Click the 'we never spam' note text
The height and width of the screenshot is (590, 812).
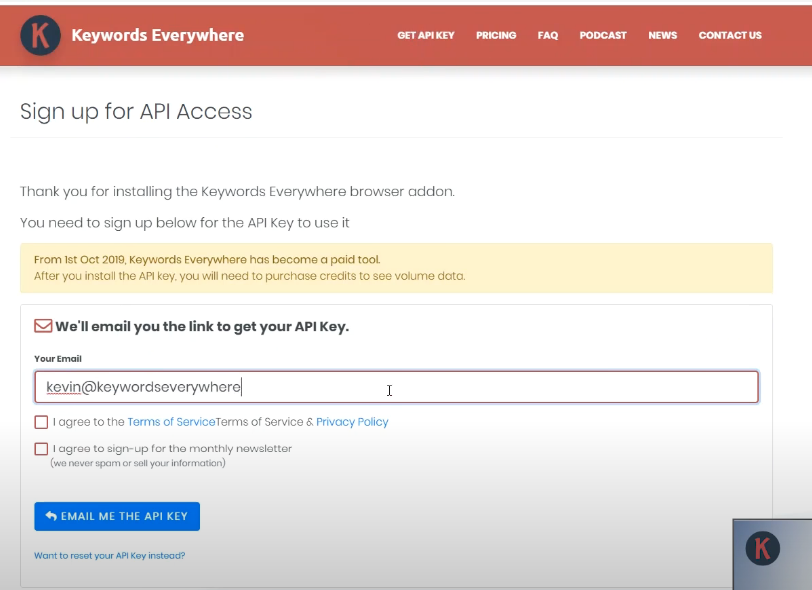pyautogui.click(x=138, y=463)
